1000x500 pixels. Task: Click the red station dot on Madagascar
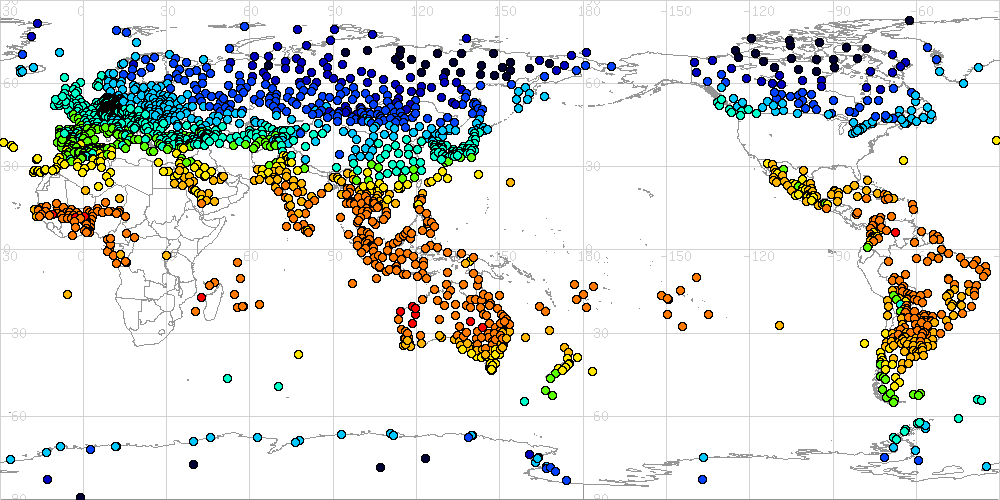coord(201,297)
